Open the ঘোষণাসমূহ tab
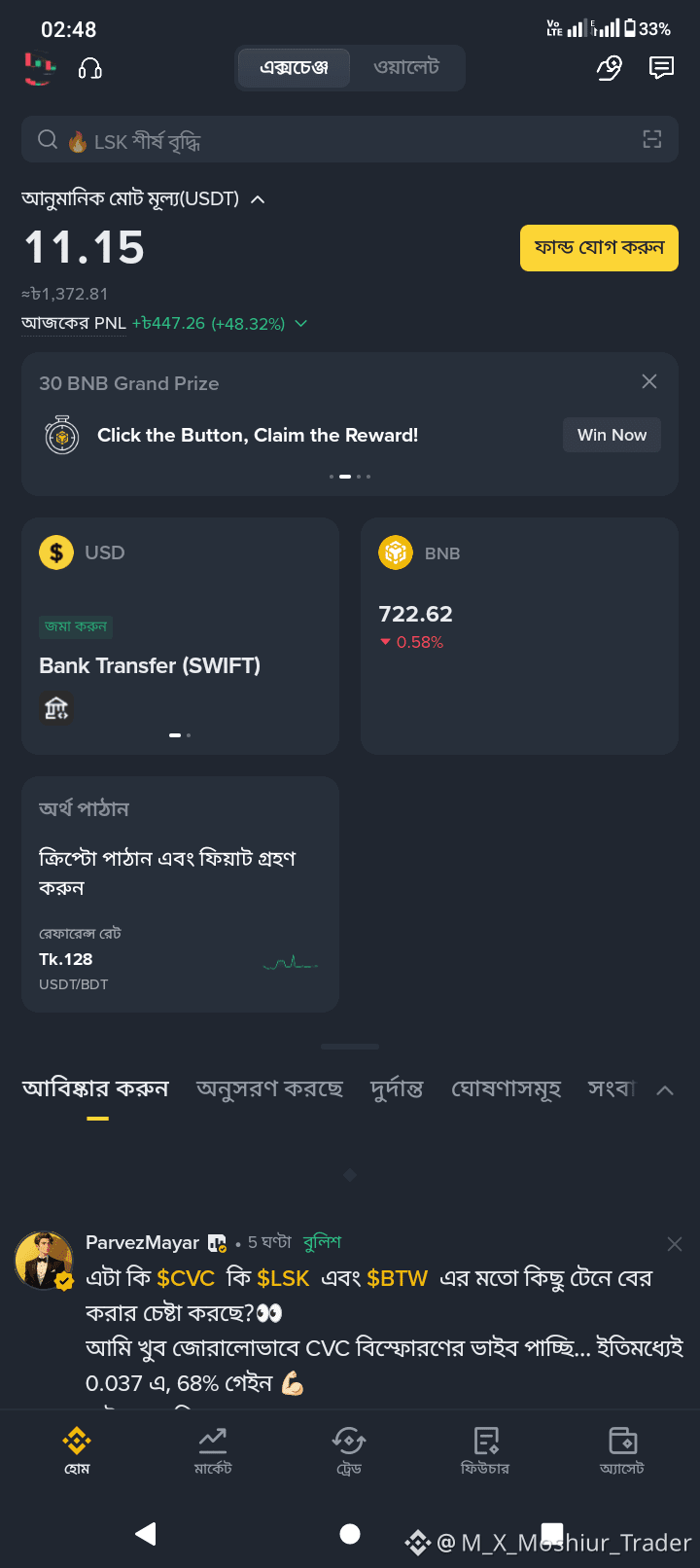The image size is (700, 1568). coord(506,1088)
